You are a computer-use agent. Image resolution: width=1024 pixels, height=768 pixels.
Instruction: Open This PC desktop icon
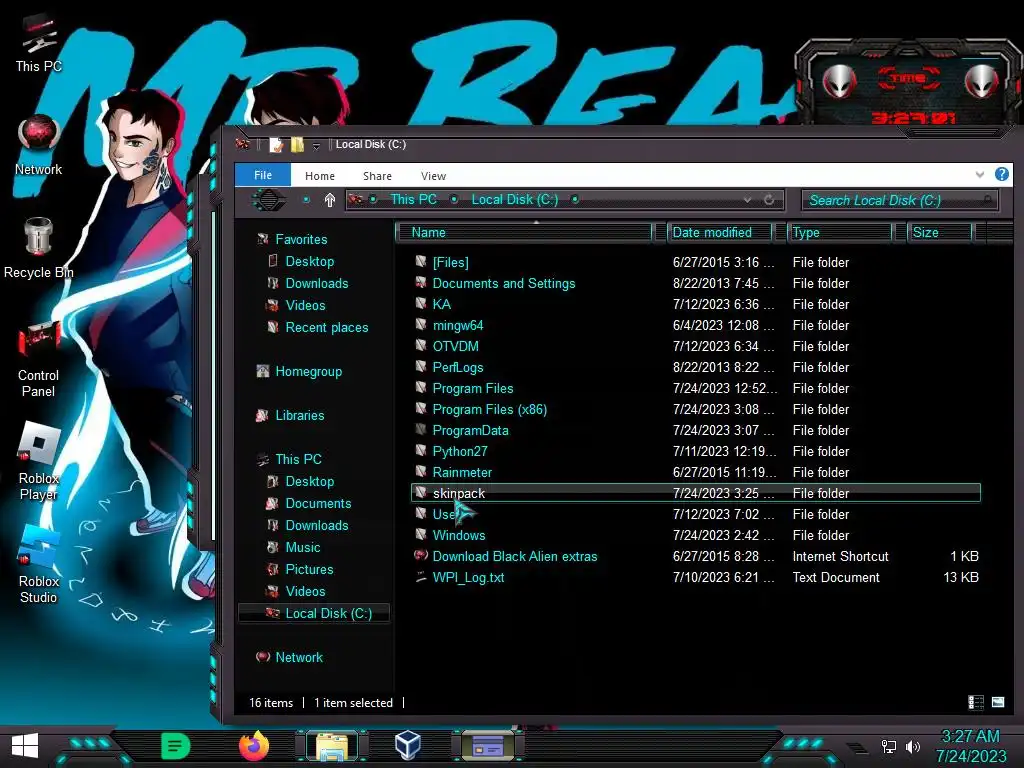pos(38,44)
